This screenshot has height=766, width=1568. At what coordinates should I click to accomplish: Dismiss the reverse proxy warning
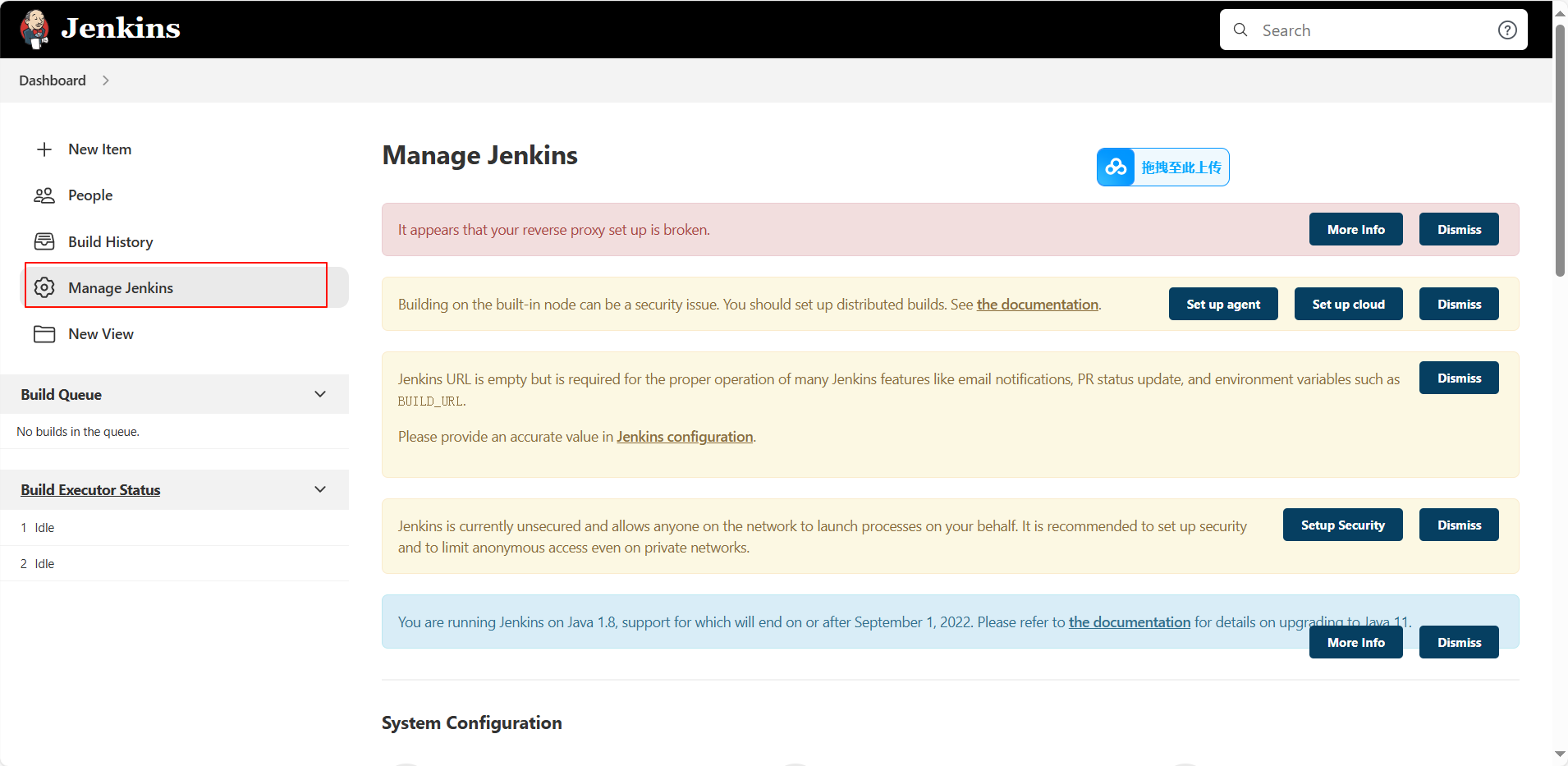[x=1459, y=230]
